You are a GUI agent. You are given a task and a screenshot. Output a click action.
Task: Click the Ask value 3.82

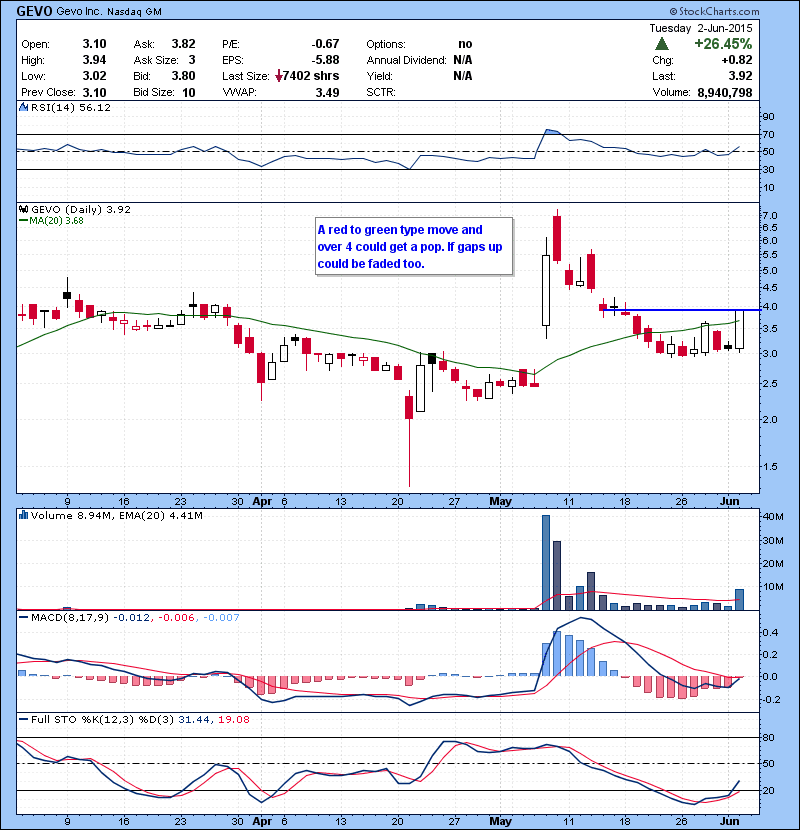183,44
